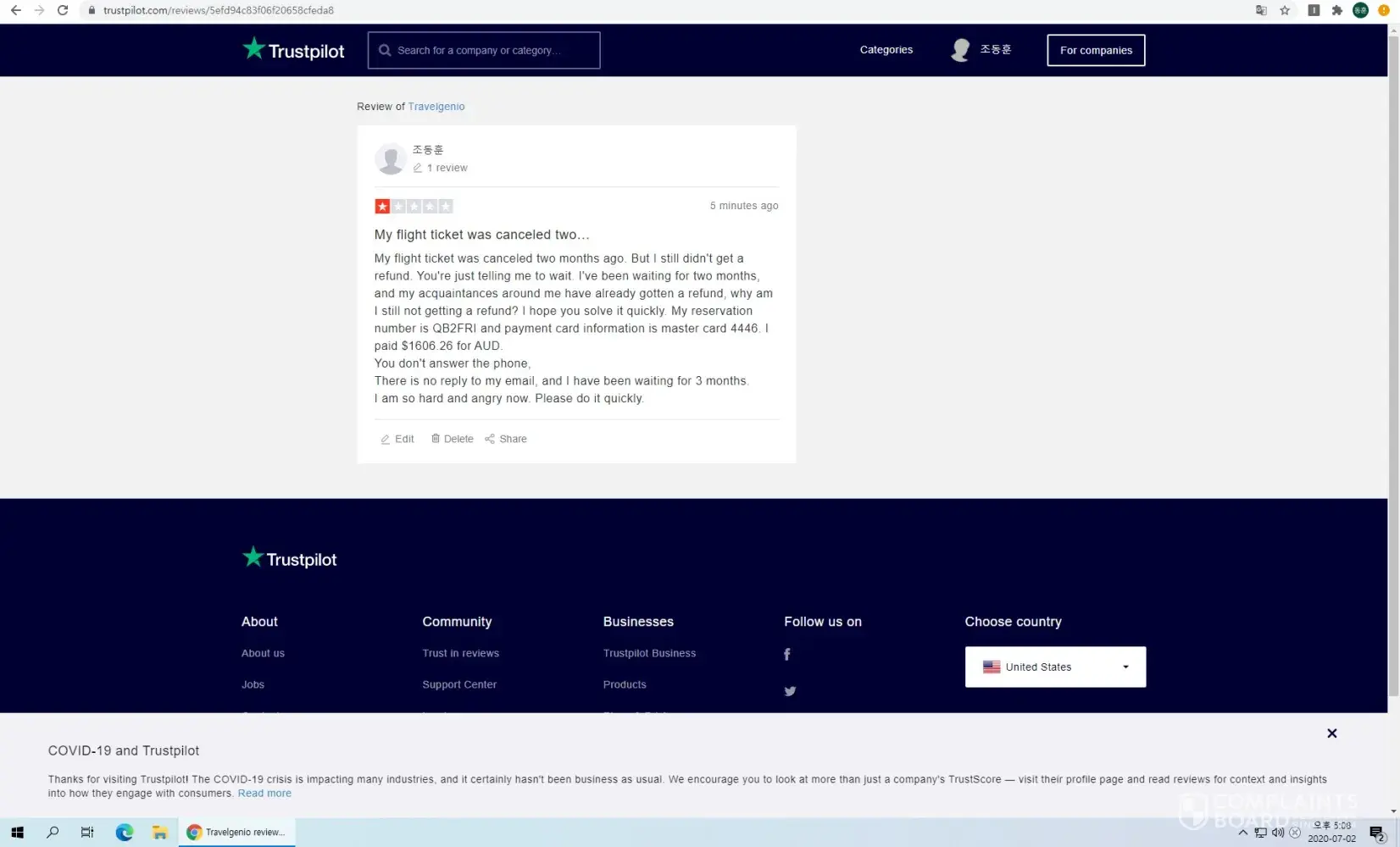Viewport: 1400px width, 847px height.
Task: Click the browser address bar URL
Action: pyautogui.click(x=219, y=10)
